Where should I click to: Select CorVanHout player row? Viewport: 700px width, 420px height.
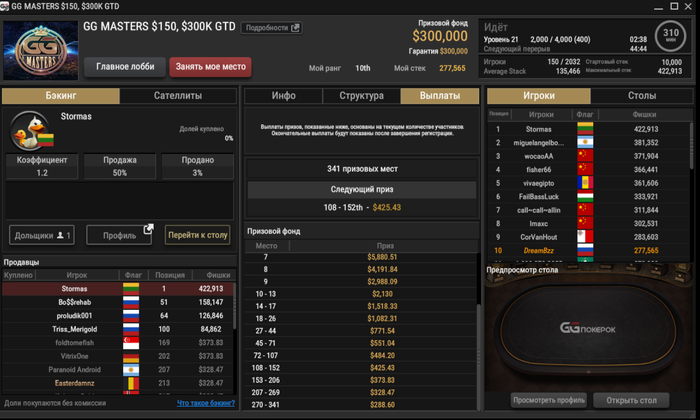(588, 237)
